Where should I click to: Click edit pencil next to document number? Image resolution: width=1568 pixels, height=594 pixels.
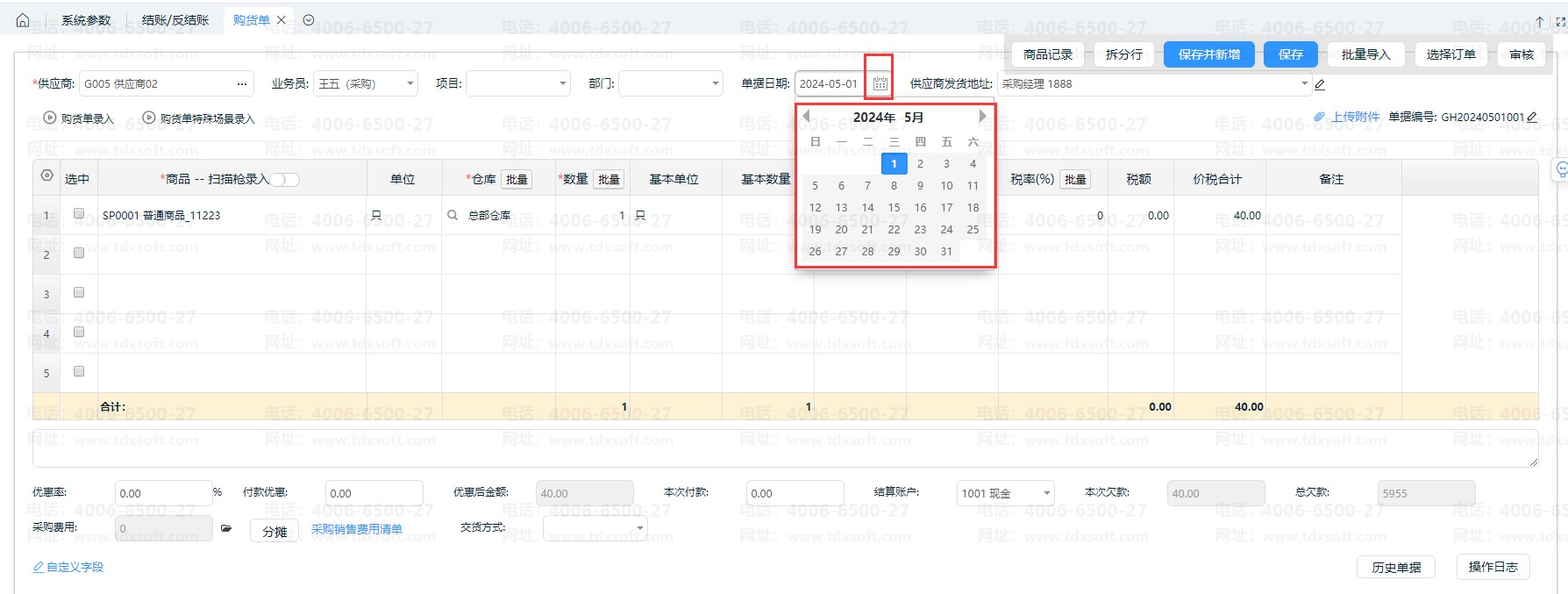pyautogui.click(x=1532, y=117)
